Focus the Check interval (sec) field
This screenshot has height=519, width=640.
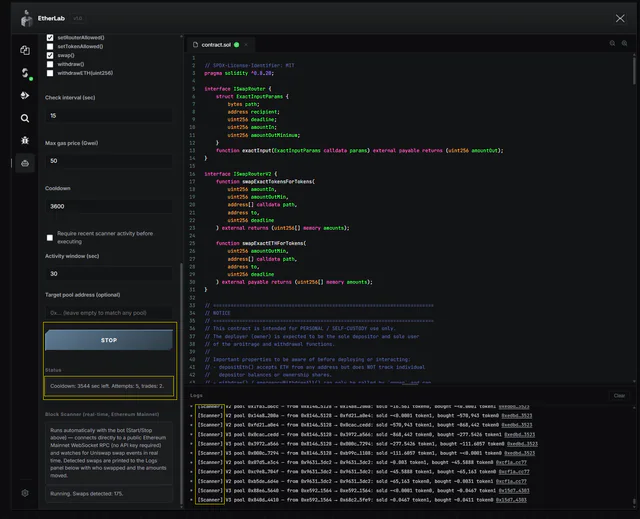point(109,115)
